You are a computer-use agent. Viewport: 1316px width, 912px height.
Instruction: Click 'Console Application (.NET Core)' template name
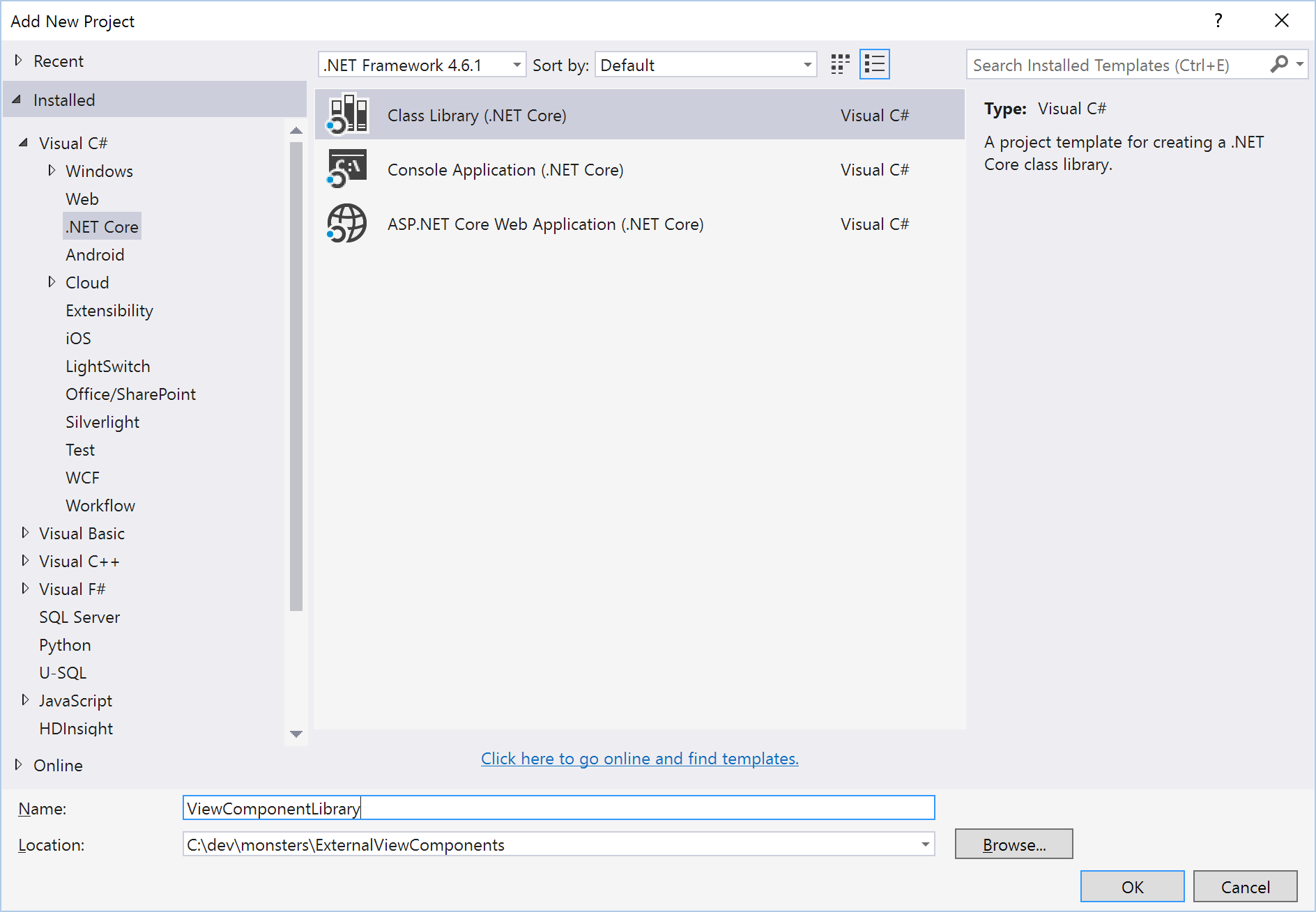505,170
